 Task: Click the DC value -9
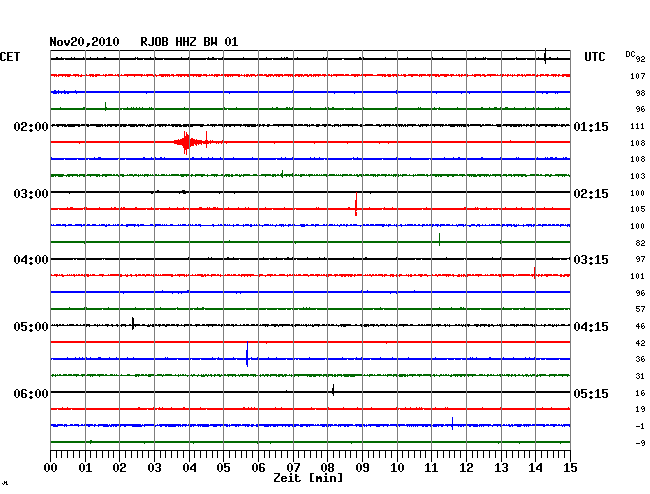[640, 443]
